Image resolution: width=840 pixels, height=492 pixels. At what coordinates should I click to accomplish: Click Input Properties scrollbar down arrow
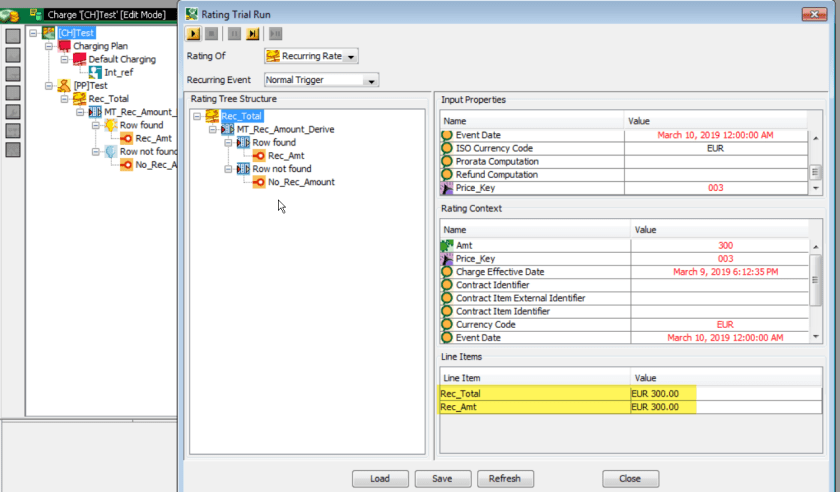(x=815, y=188)
